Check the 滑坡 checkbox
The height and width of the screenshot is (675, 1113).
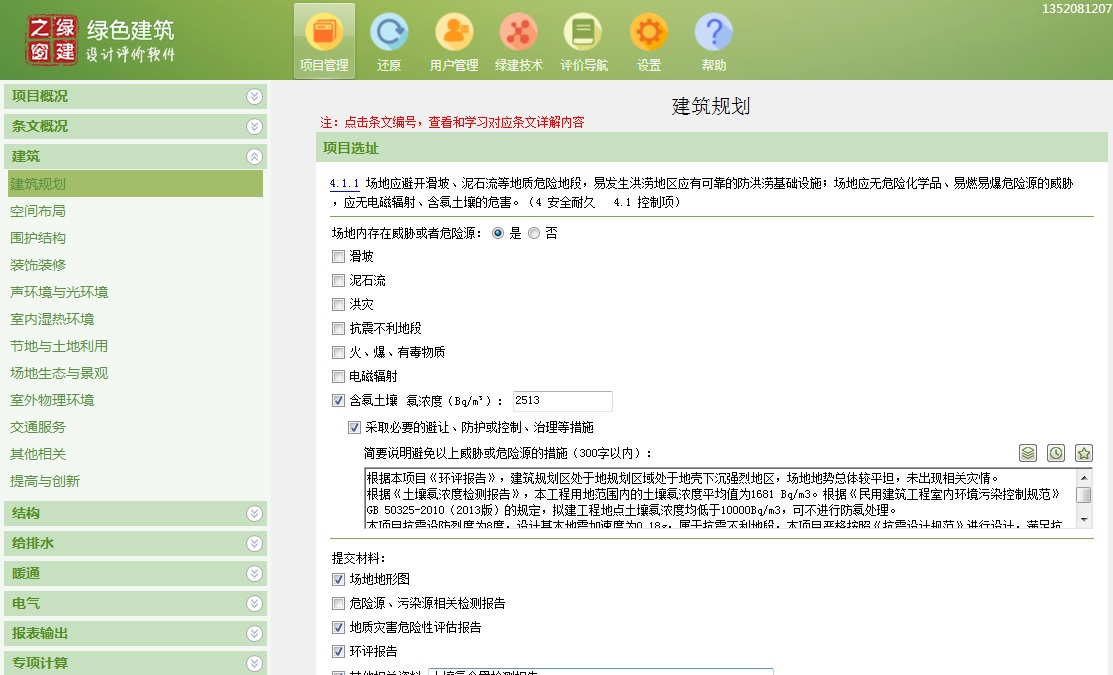point(338,257)
